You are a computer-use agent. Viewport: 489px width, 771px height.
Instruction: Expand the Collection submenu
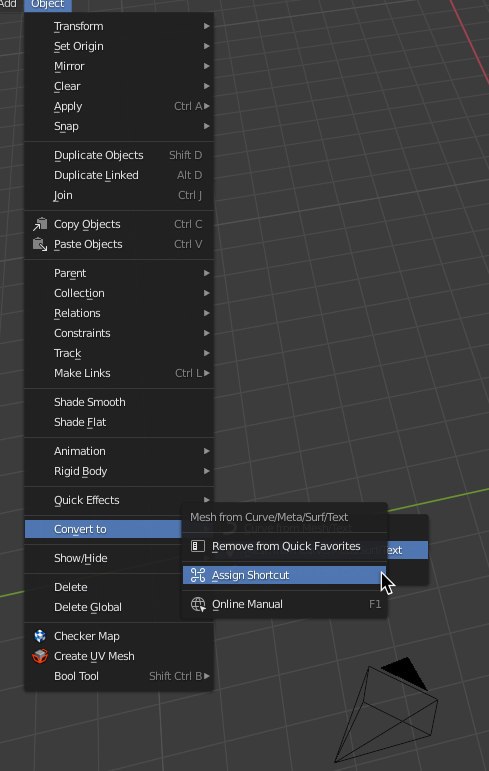(x=119, y=293)
